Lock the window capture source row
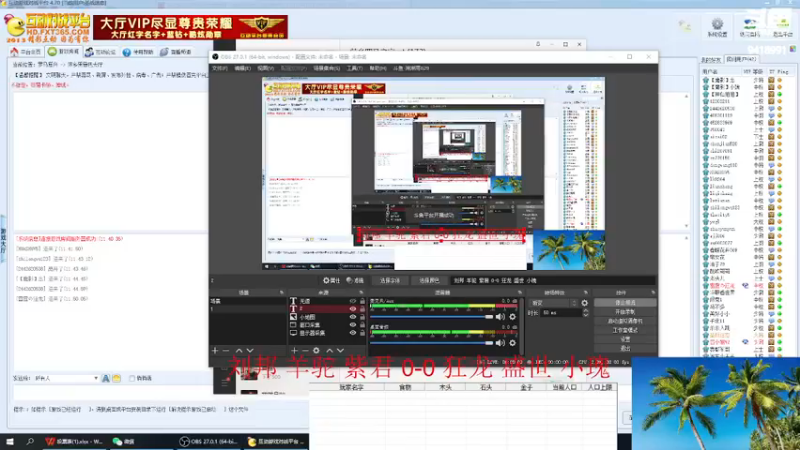 point(362,325)
